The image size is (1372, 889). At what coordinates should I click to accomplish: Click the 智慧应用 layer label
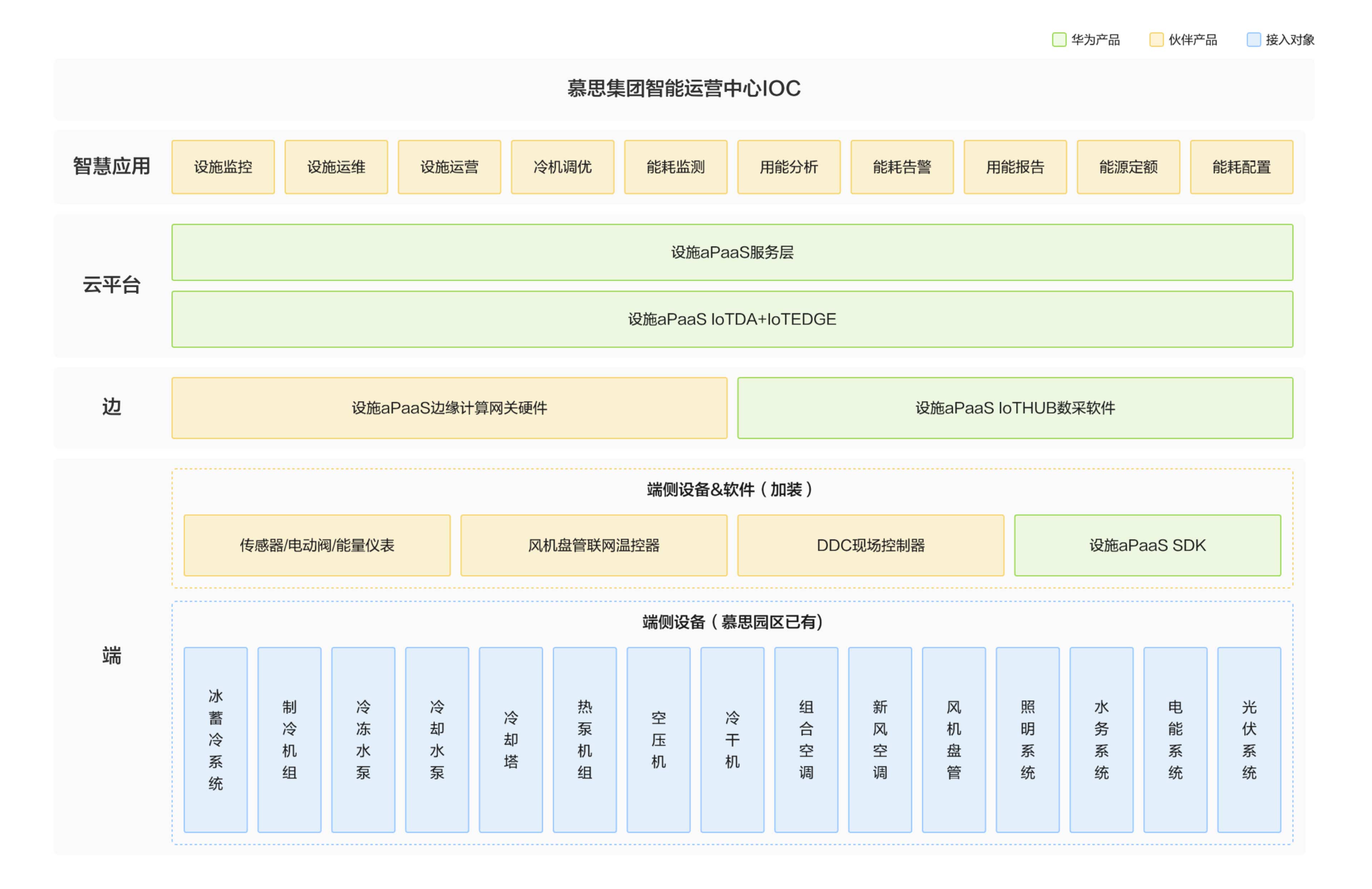[112, 166]
